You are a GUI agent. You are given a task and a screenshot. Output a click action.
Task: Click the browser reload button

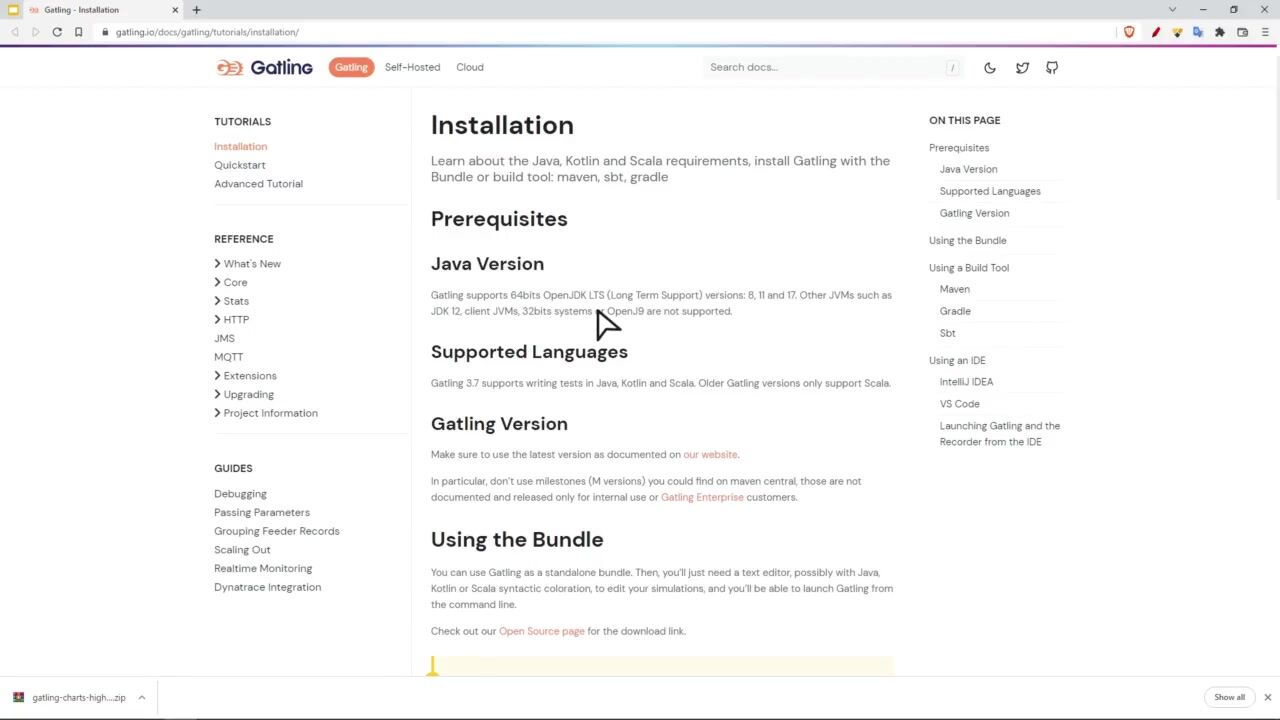pyautogui.click(x=57, y=32)
